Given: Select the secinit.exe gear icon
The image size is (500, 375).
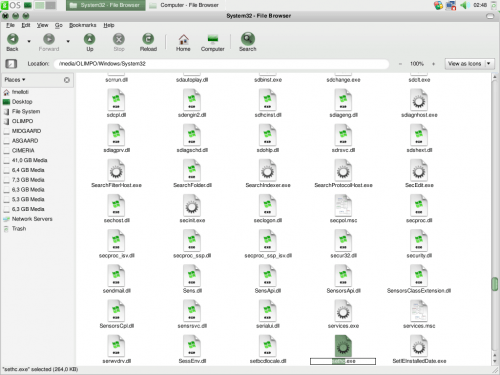Looking at the screenshot, I should click(192, 205).
